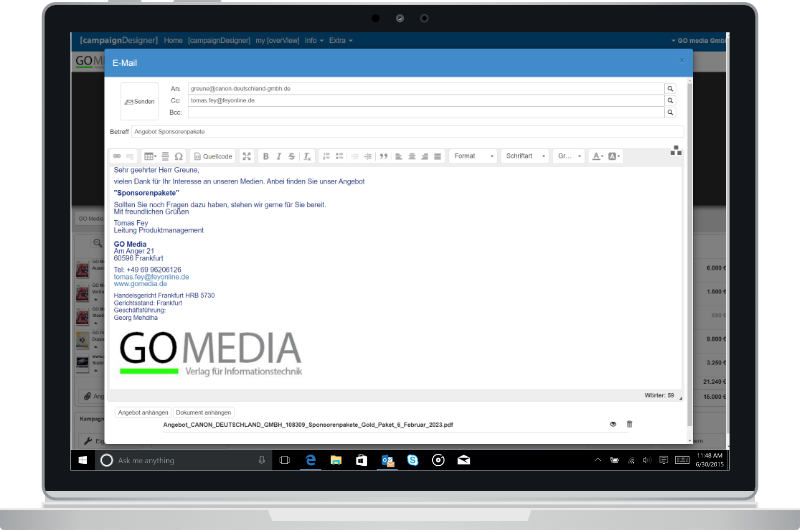The height and width of the screenshot is (530, 800).
Task: Insert special character with omega icon
Action: point(179,156)
